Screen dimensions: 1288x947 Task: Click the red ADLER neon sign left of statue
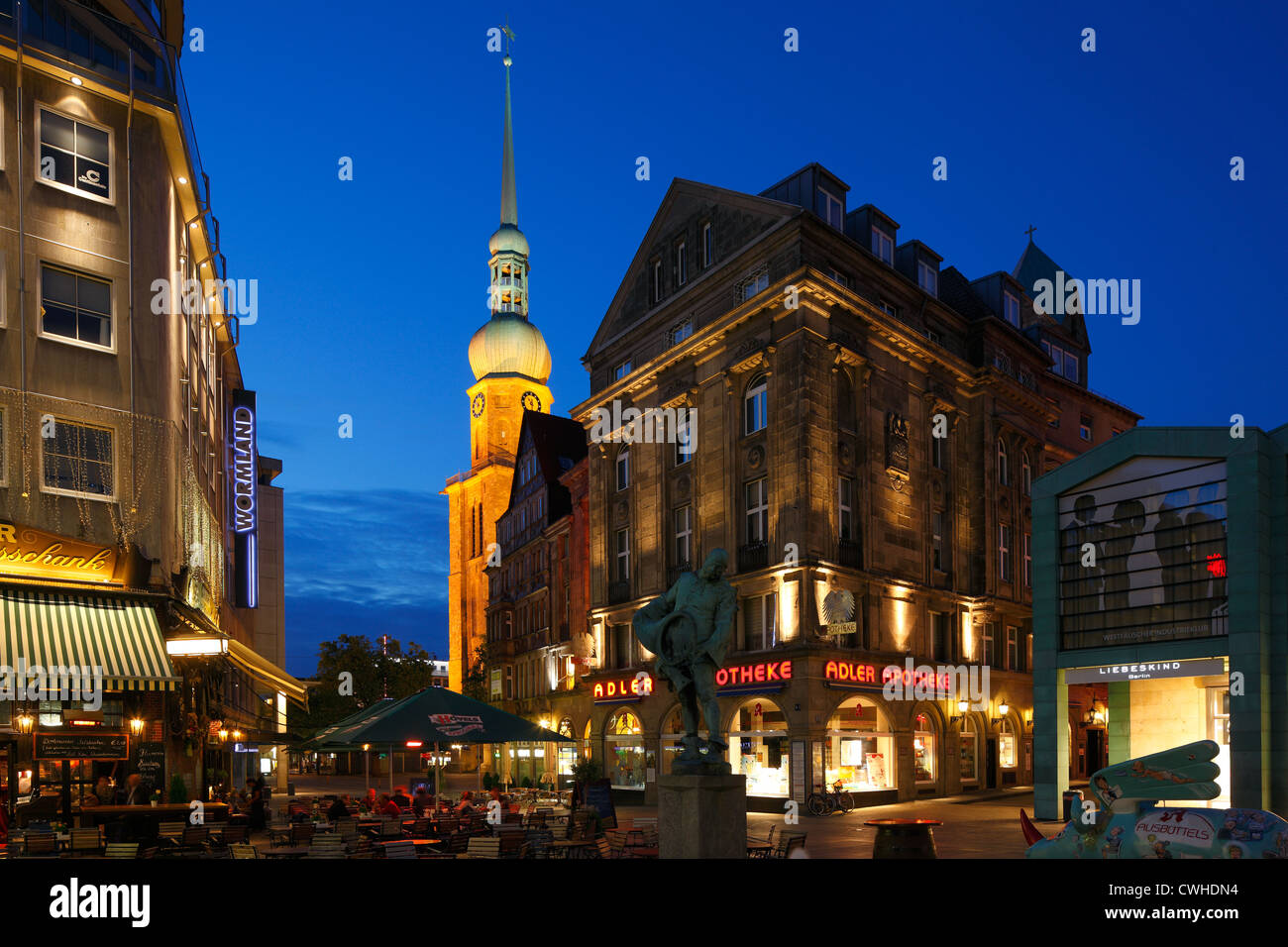click(623, 686)
